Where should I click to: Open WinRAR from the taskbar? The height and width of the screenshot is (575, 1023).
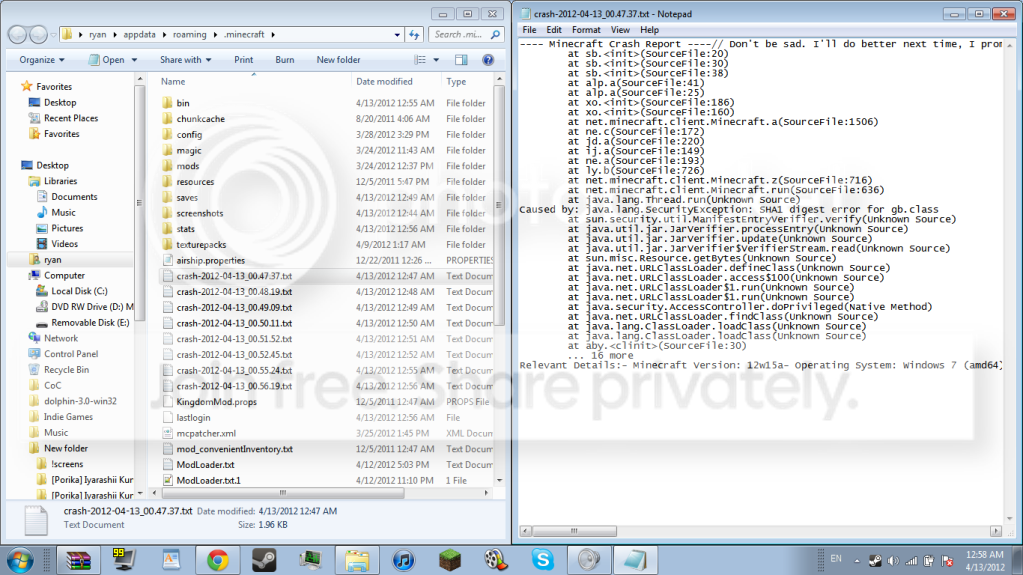coord(79,560)
